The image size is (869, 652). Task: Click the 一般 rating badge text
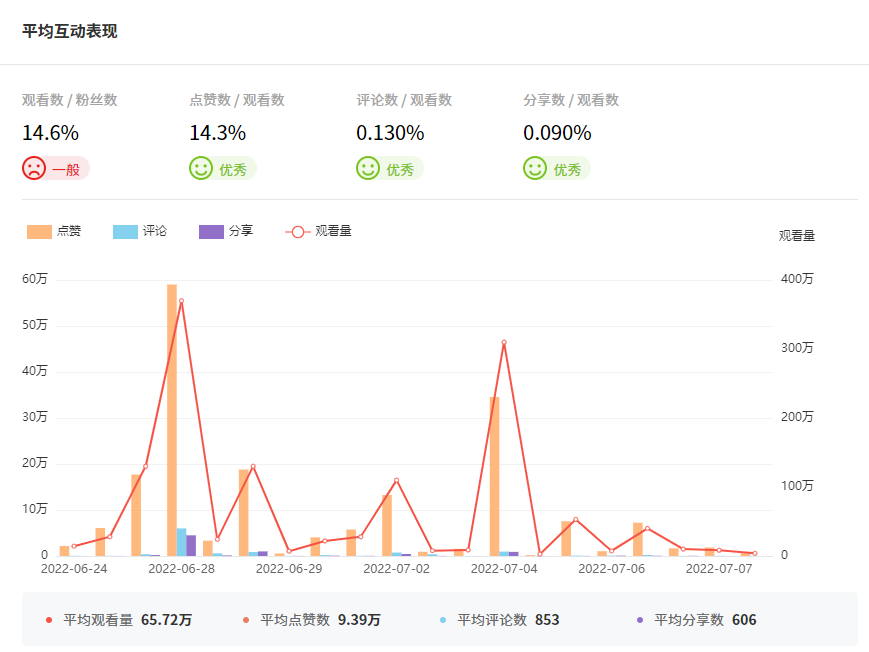click(x=66, y=169)
